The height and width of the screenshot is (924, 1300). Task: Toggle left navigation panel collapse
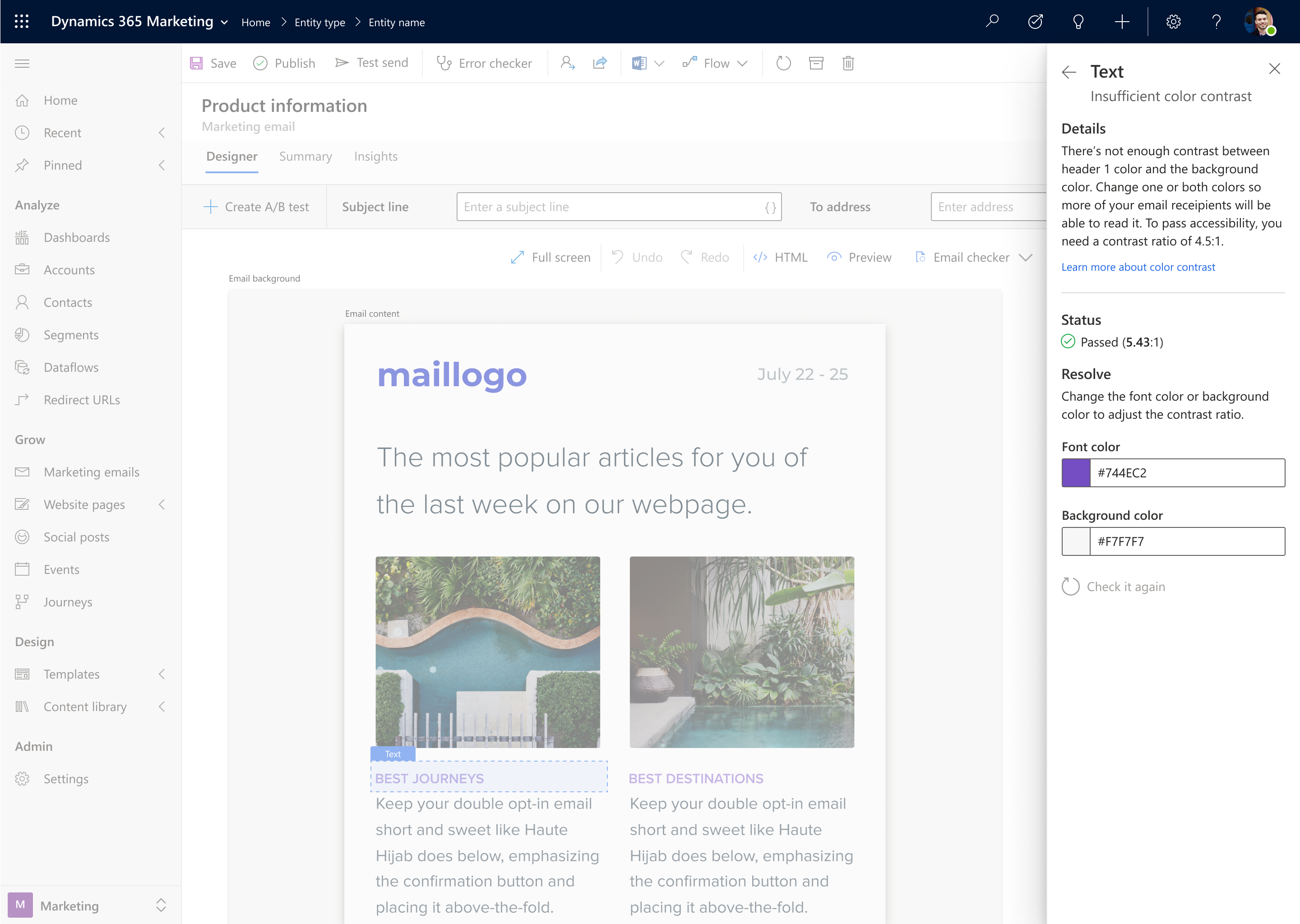pyautogui.click(x=22, y=63)
